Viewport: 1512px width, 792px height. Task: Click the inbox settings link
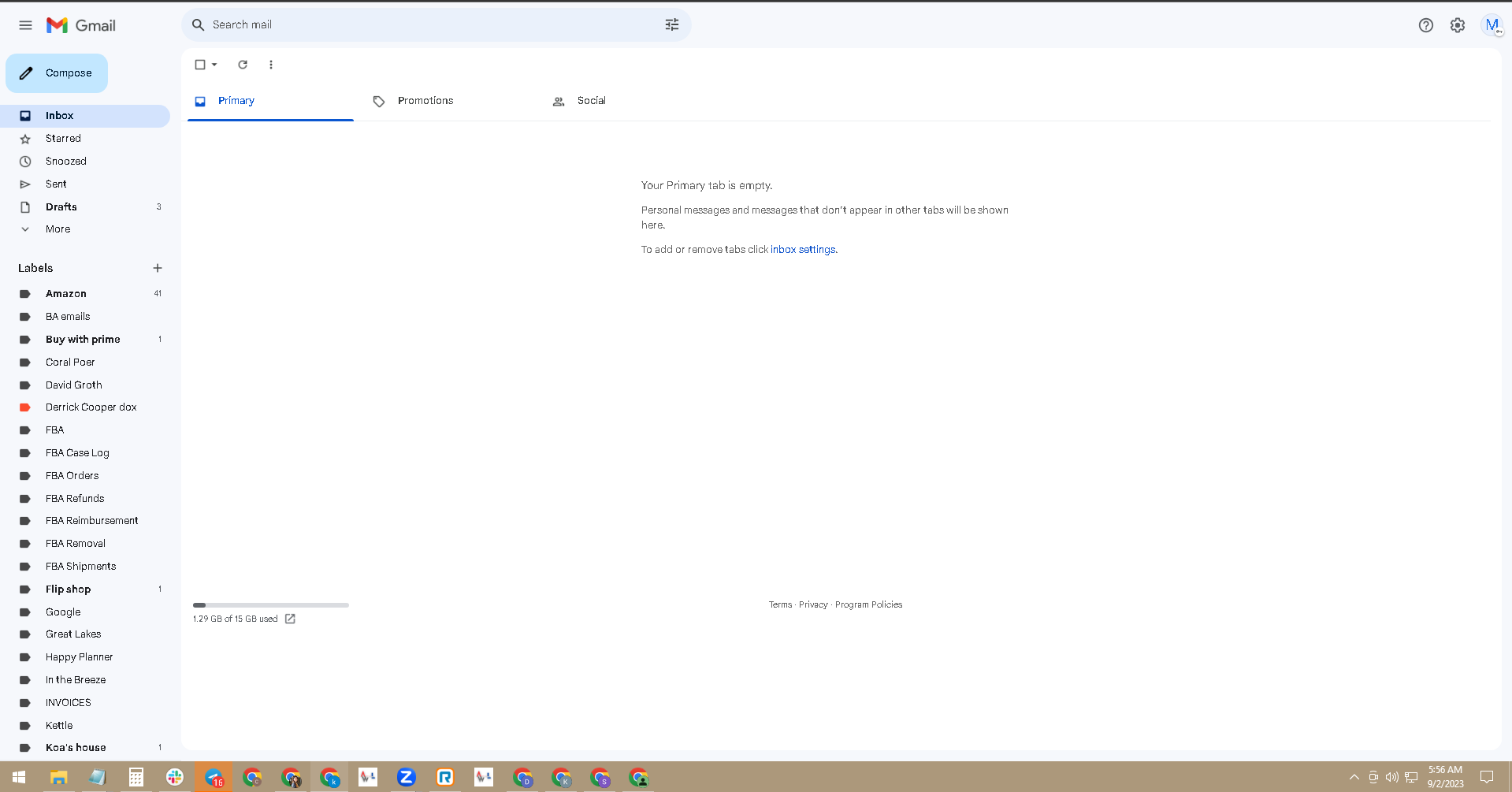tap(803, 250)
